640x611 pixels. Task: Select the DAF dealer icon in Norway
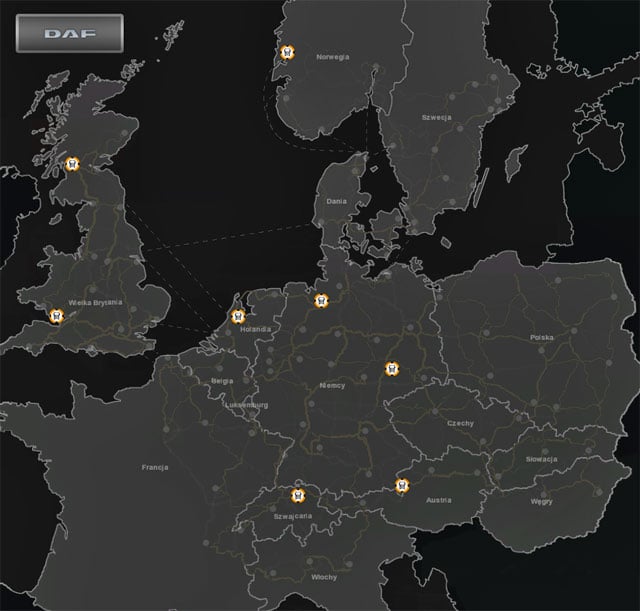[289, 53]
